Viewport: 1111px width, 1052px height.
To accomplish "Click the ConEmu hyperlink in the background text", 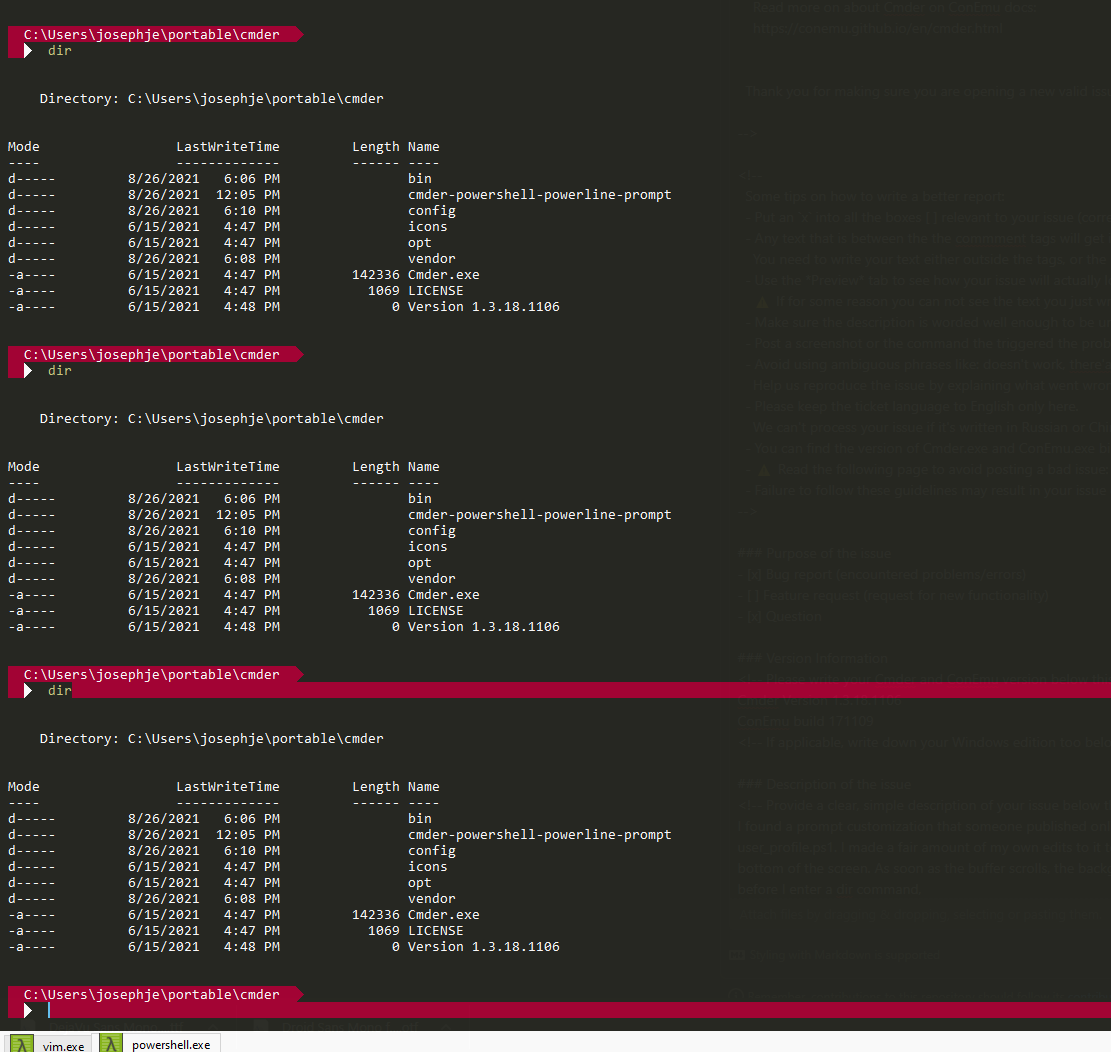I will coord(975,8).
